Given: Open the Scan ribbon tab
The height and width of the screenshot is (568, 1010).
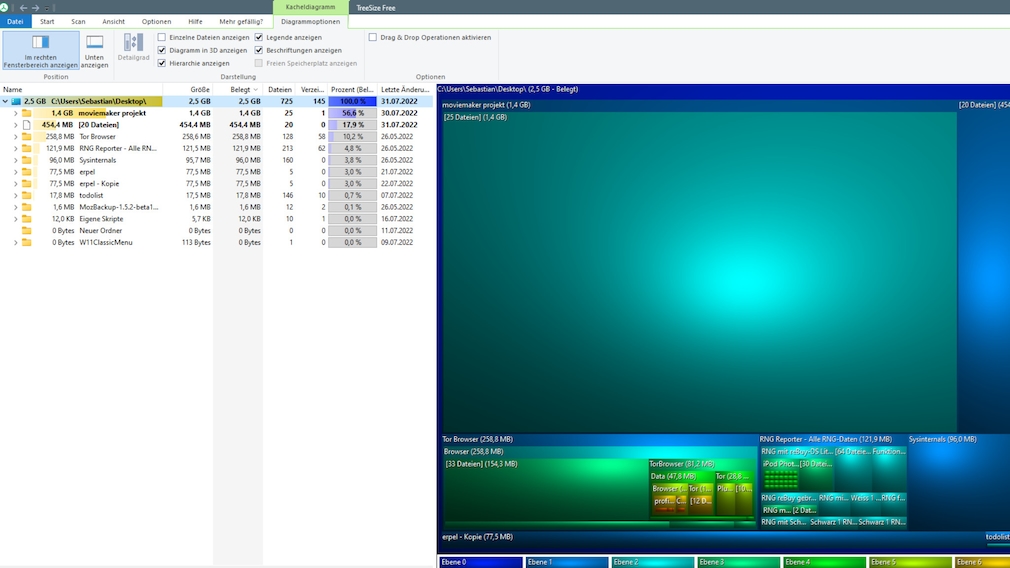Looking at the screenshot, I should pos(78,21).
